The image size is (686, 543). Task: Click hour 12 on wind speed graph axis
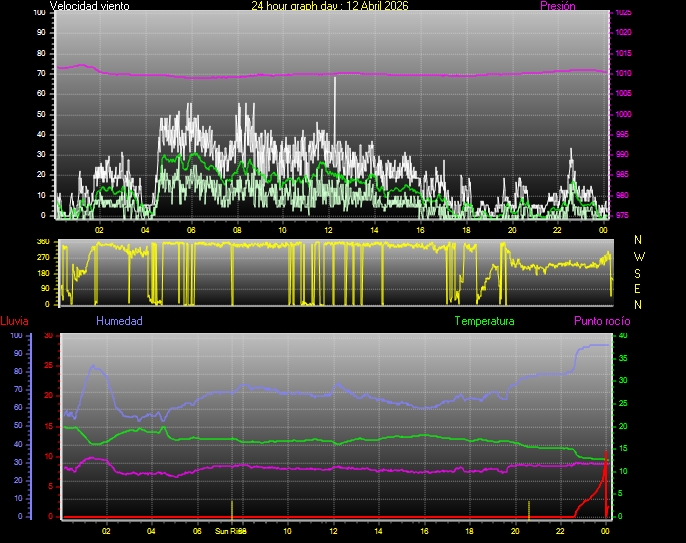[x=328, y=229]
